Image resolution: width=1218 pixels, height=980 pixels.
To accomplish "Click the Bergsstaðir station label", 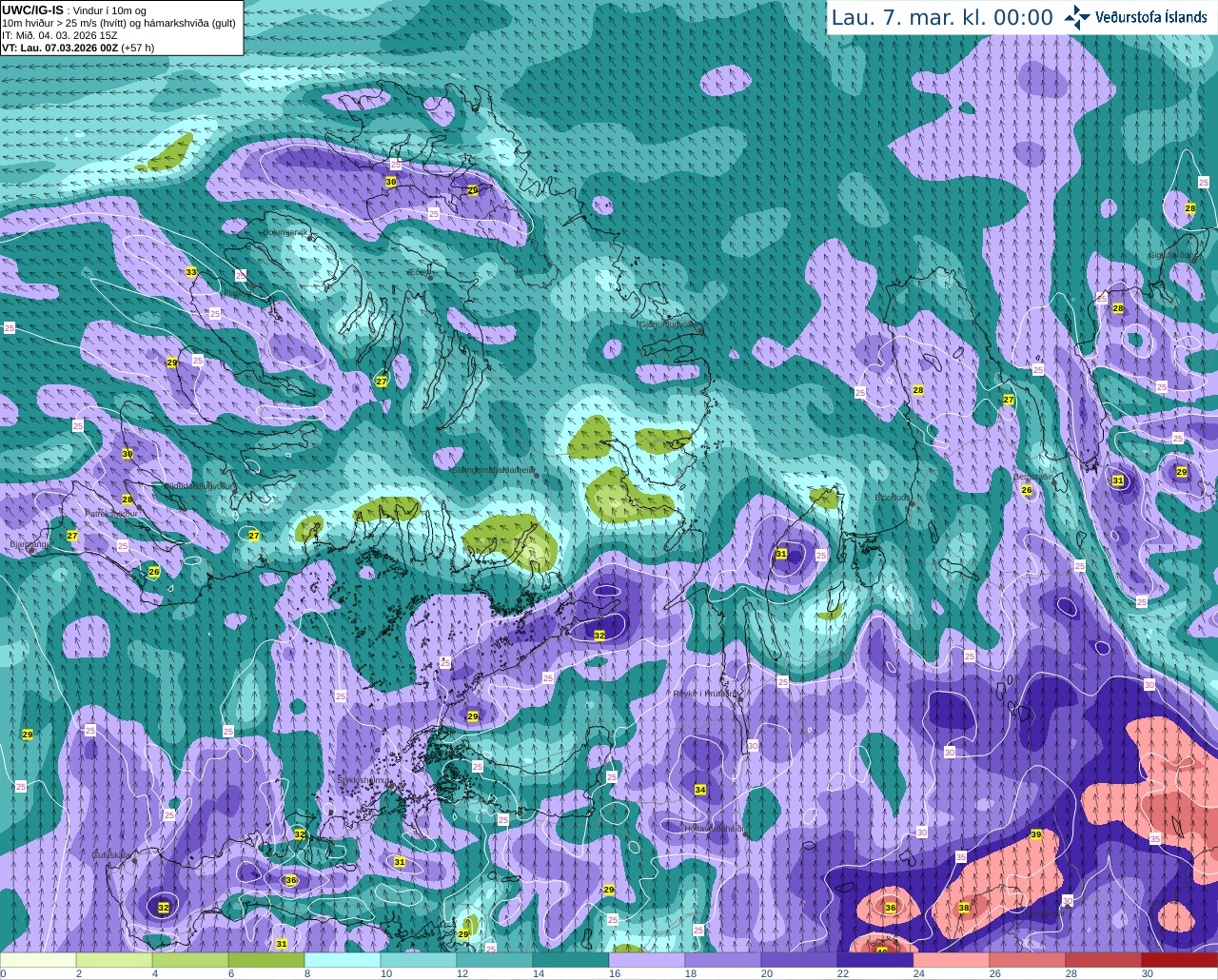I will click(1033, 477).
